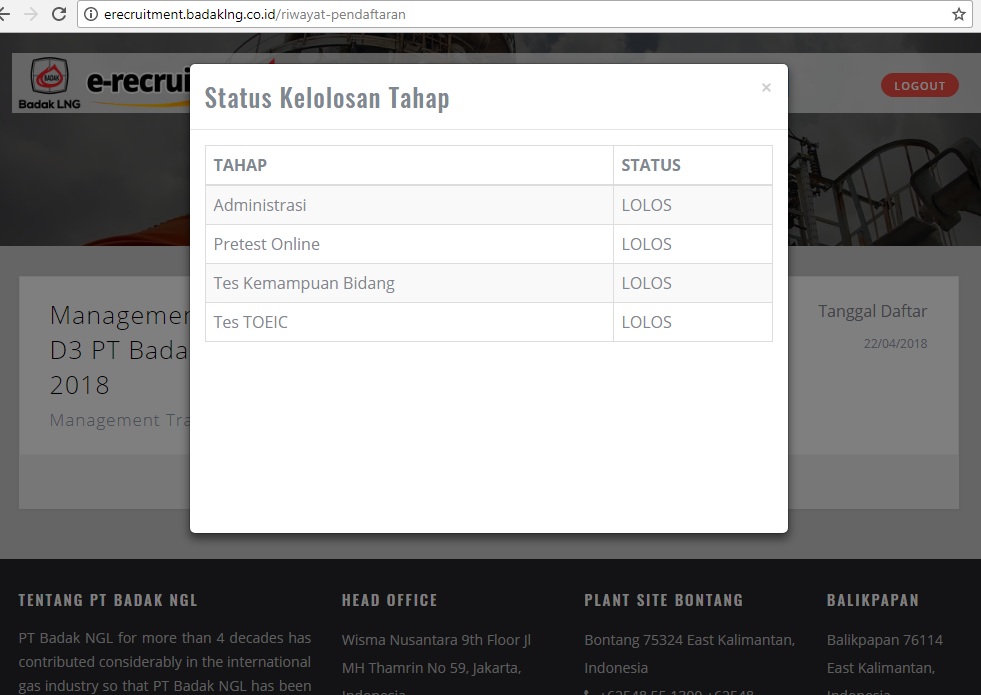Bookmark this page with the star icon
Image resolution: width=981 pixels, height=695 pixels.
(x=958, y=14)
